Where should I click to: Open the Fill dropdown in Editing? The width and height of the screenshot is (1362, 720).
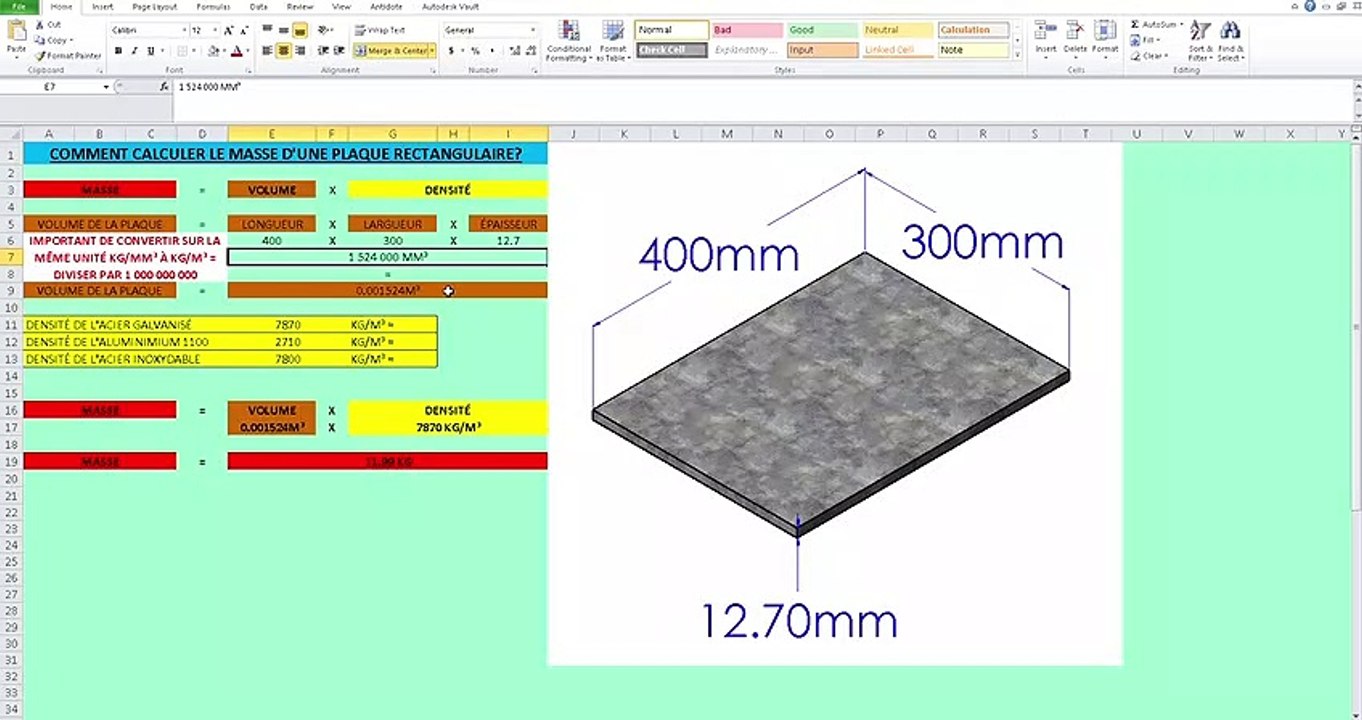tap(1147, 40)
